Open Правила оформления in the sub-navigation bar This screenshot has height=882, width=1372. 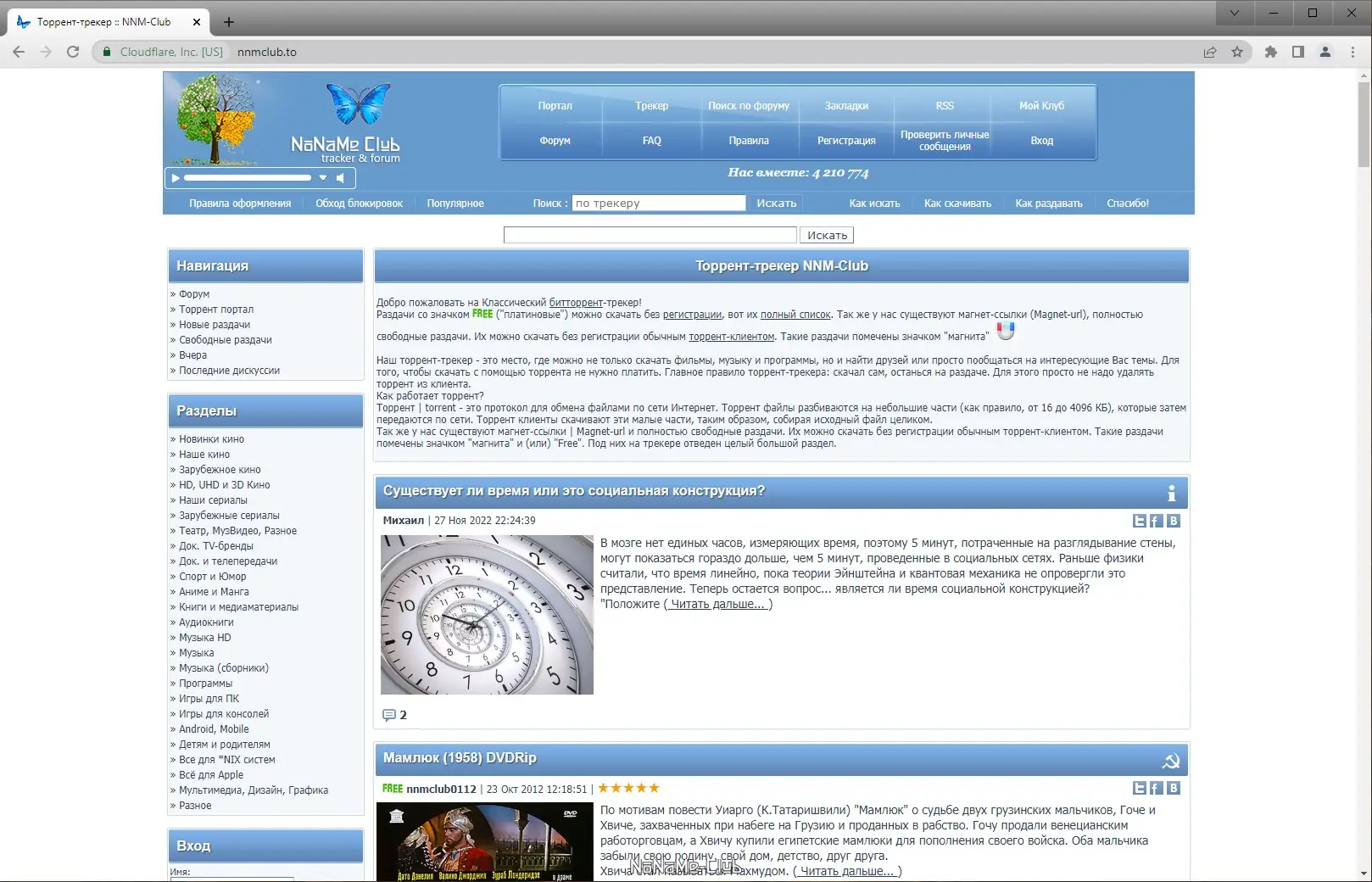pos(240,204)
